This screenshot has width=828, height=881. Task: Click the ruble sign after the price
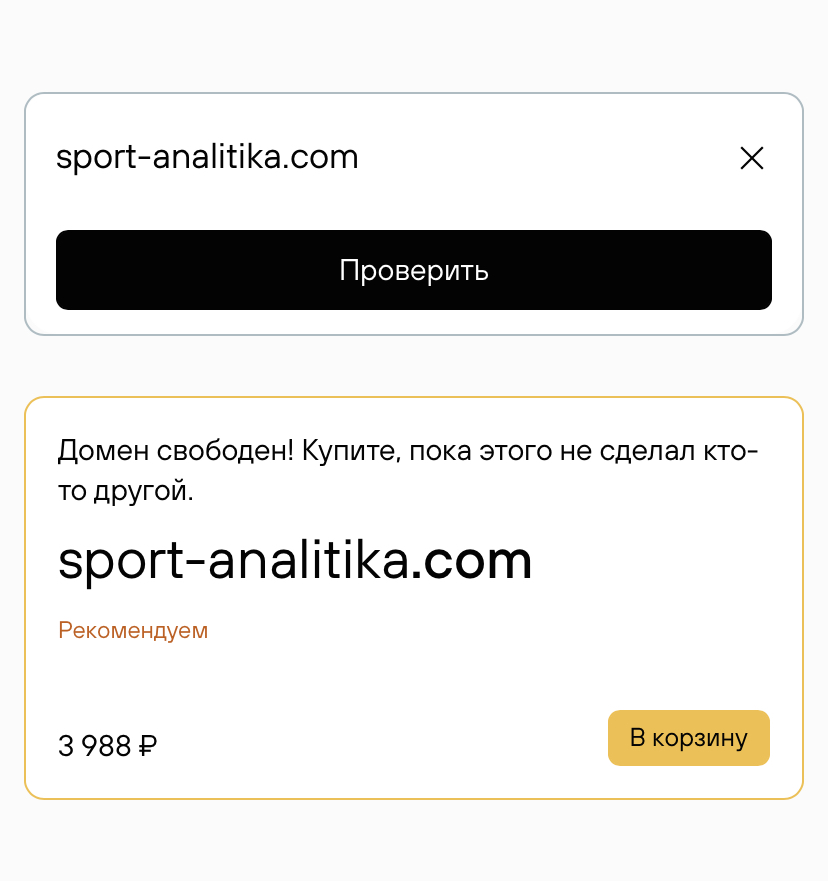[x=147, y=746]
